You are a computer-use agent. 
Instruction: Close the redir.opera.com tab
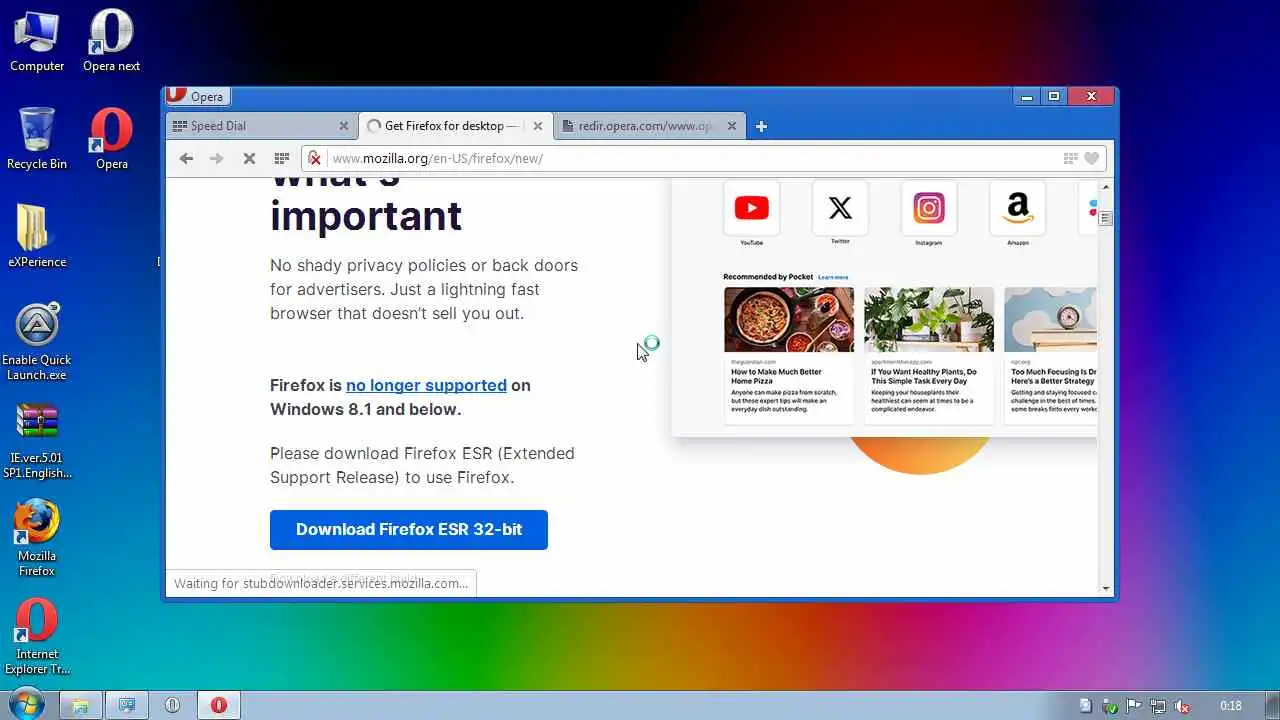[731, 126]
